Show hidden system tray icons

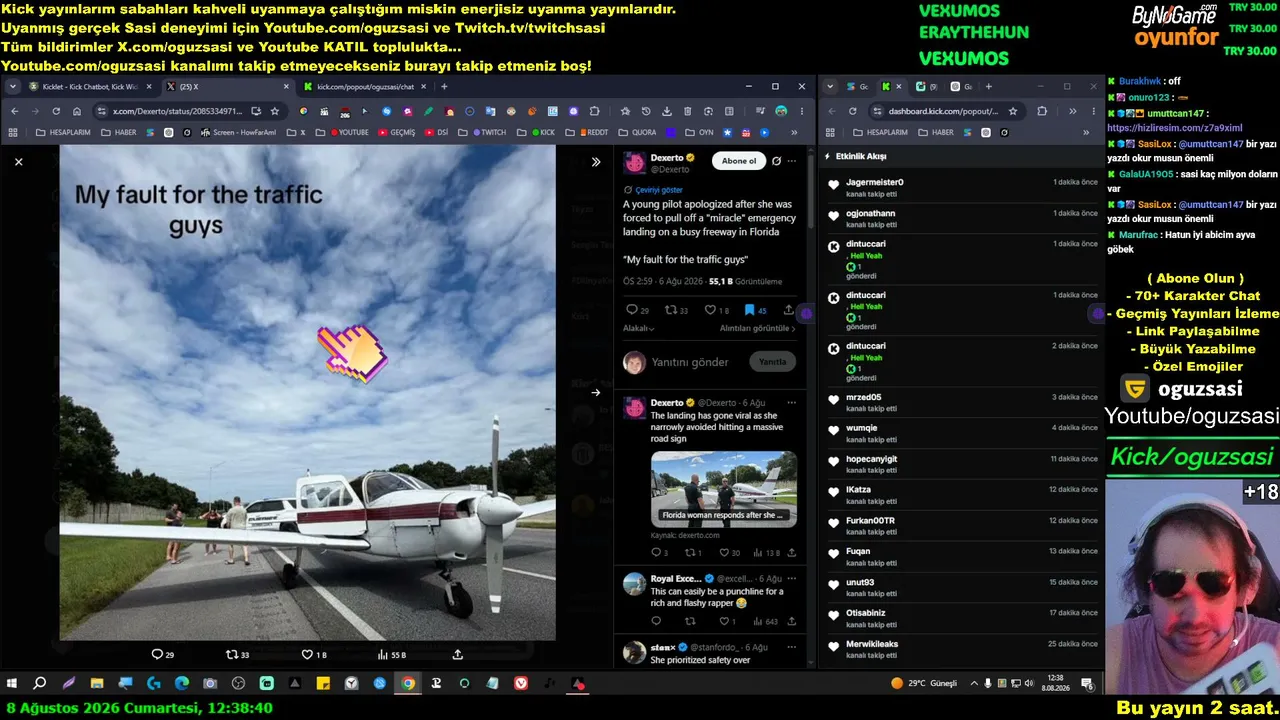[975, 684]
